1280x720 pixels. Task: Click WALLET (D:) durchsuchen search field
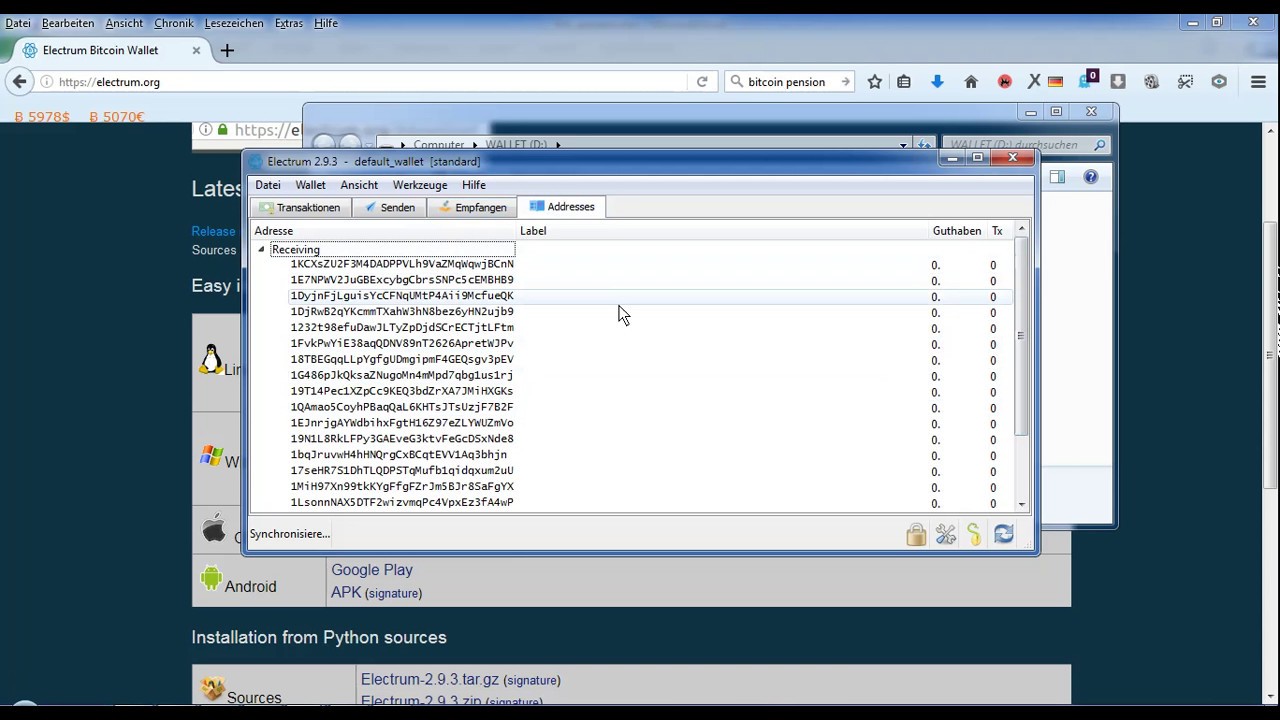pyautogui.click(x=1025, y=145)
